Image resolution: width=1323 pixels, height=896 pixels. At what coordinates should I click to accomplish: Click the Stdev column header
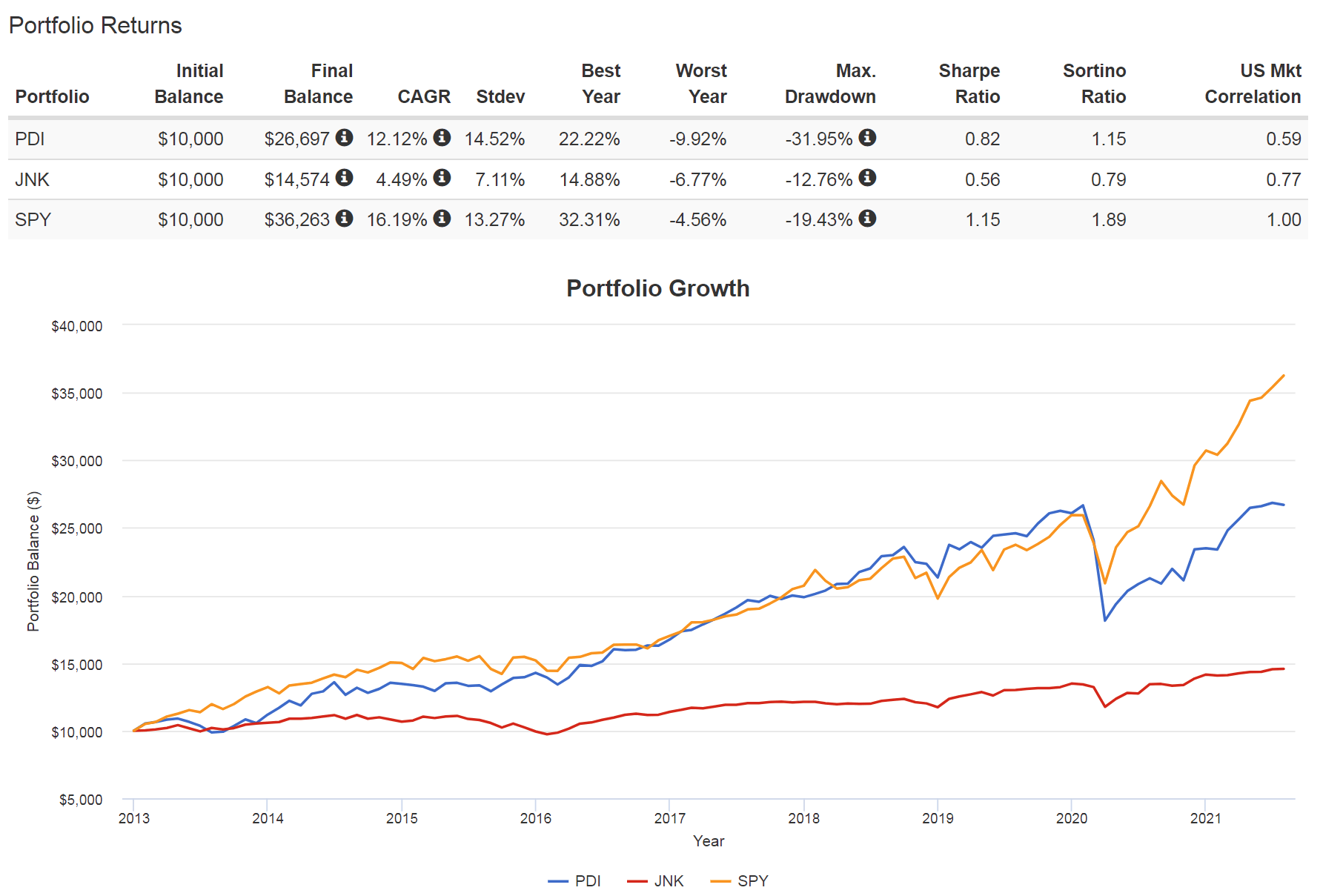click(x=500, y=97)
